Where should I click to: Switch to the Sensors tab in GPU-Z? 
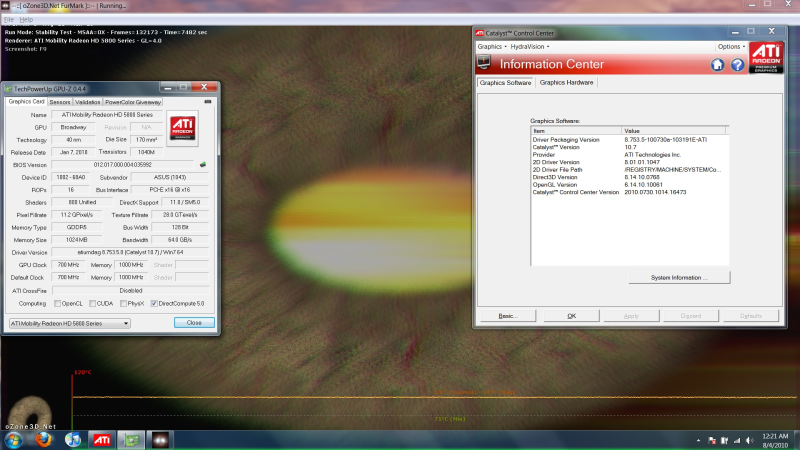point(60,102)
